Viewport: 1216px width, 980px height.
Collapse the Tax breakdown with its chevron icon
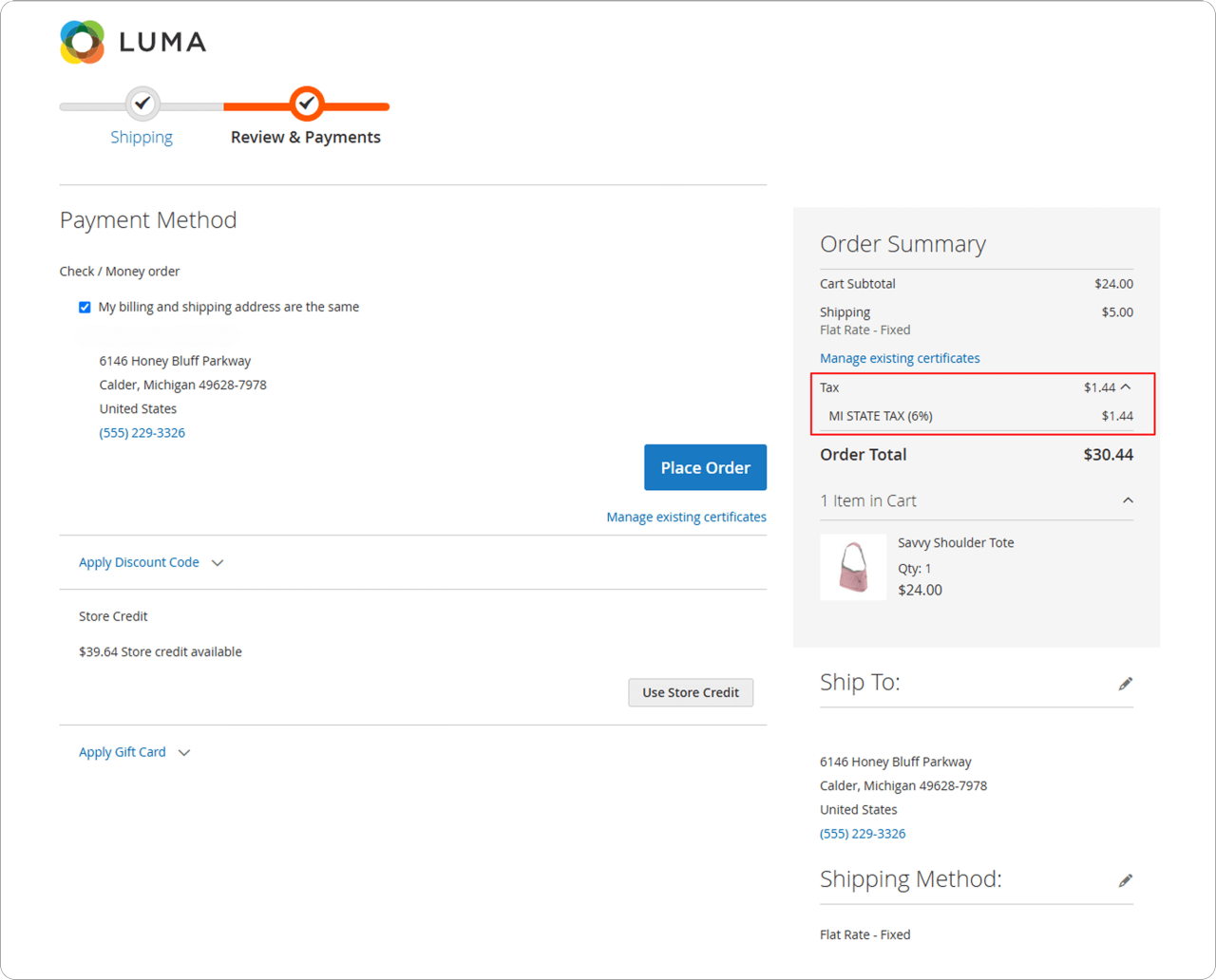click(x=1128, y=386)
